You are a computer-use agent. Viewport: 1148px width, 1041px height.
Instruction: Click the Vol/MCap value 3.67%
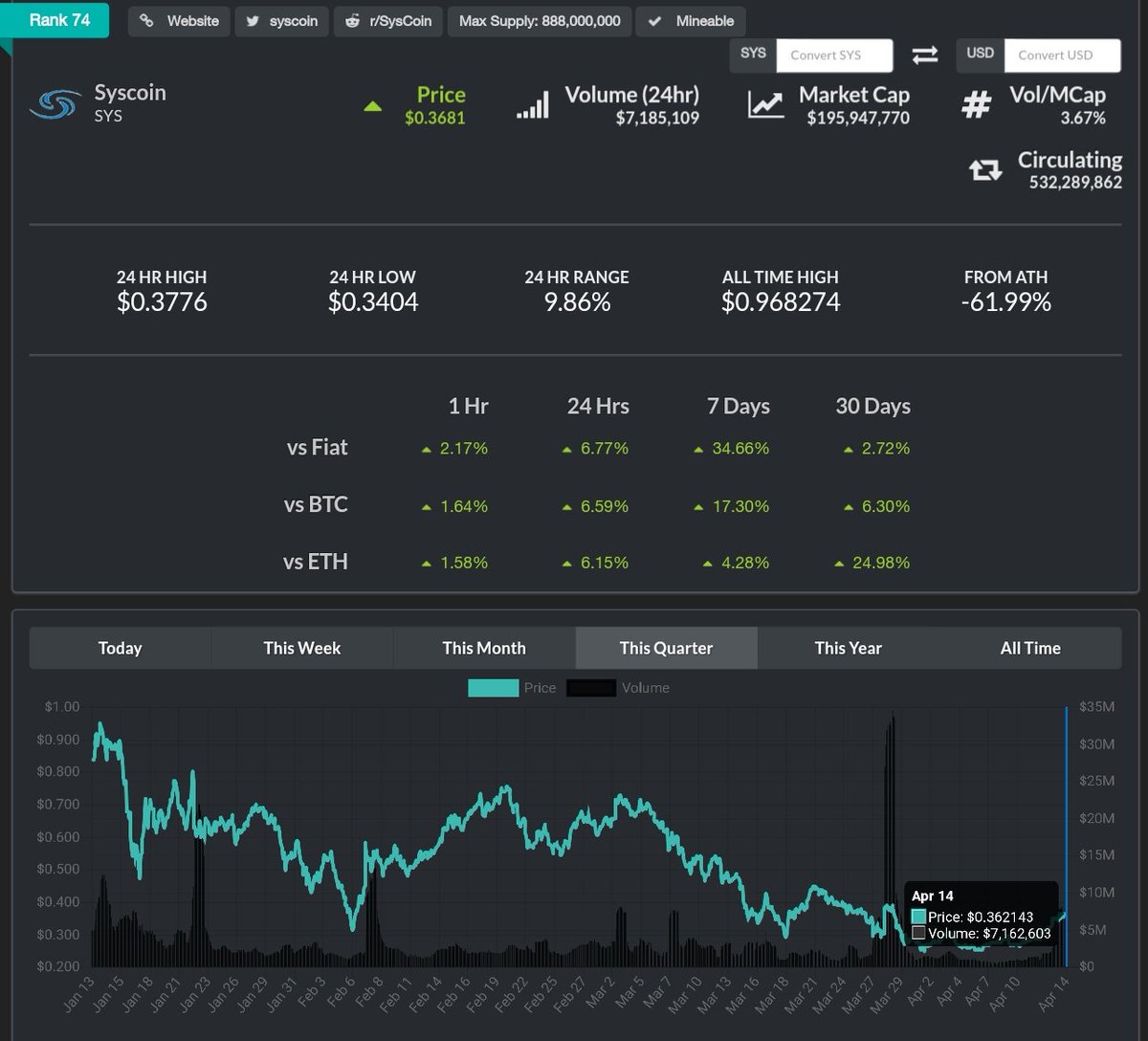click(x=1083, y=119)
